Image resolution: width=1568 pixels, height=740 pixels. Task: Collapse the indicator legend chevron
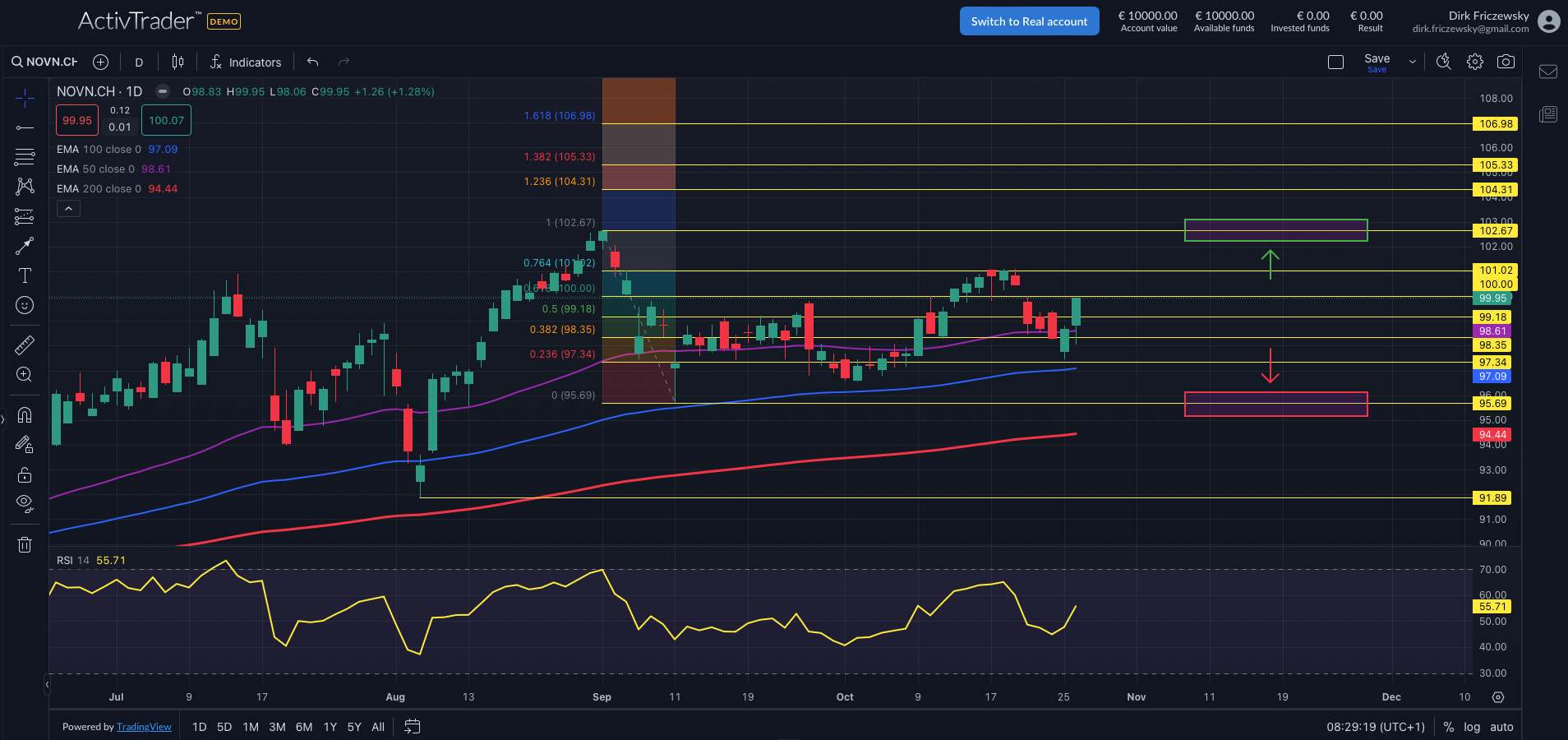(x=68, y=209)
